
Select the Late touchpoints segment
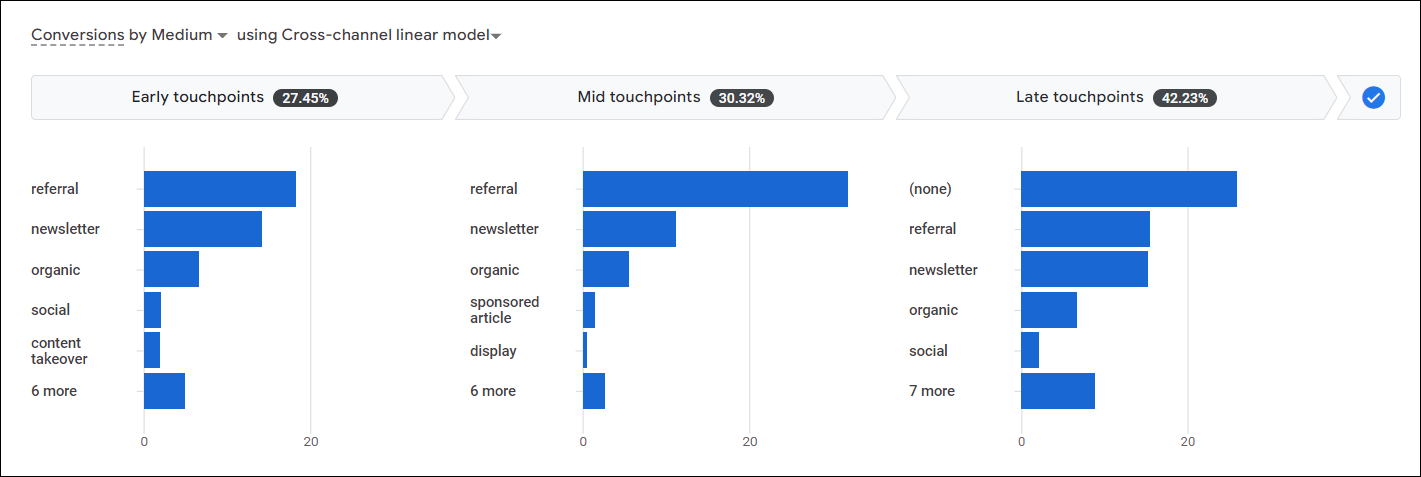coord(1116,97)
